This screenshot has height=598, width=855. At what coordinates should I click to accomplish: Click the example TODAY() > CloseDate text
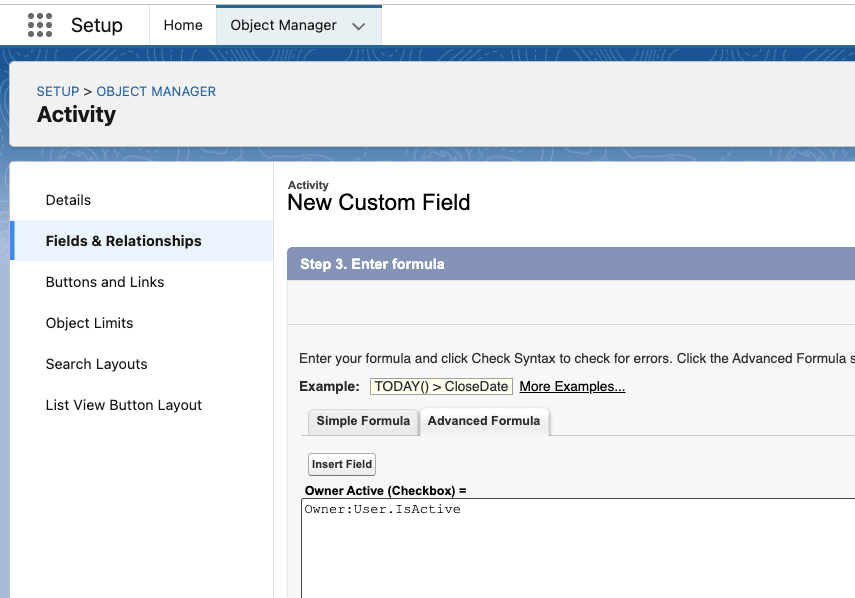441,386
